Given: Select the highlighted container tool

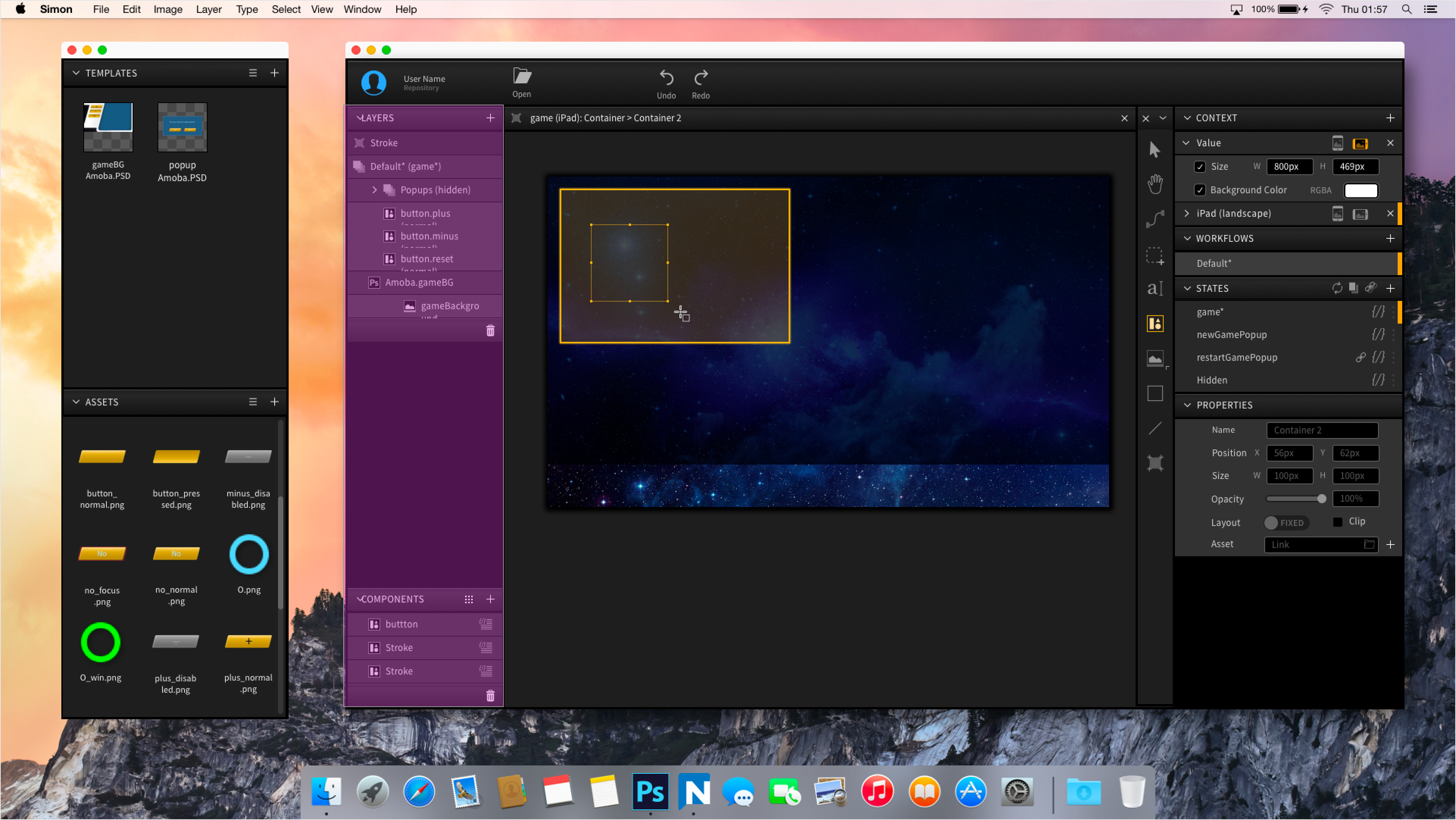Looking at the screenshot, I should (x=1155, y=324).
